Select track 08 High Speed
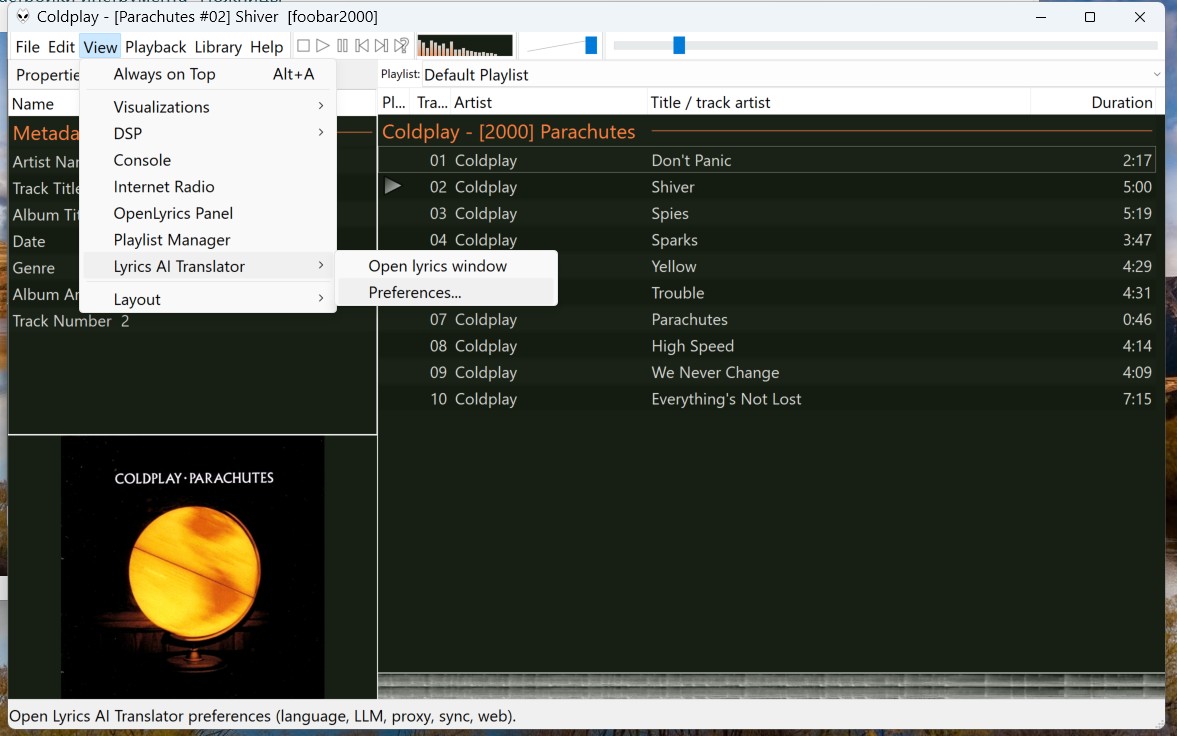 tap(766, 345)
